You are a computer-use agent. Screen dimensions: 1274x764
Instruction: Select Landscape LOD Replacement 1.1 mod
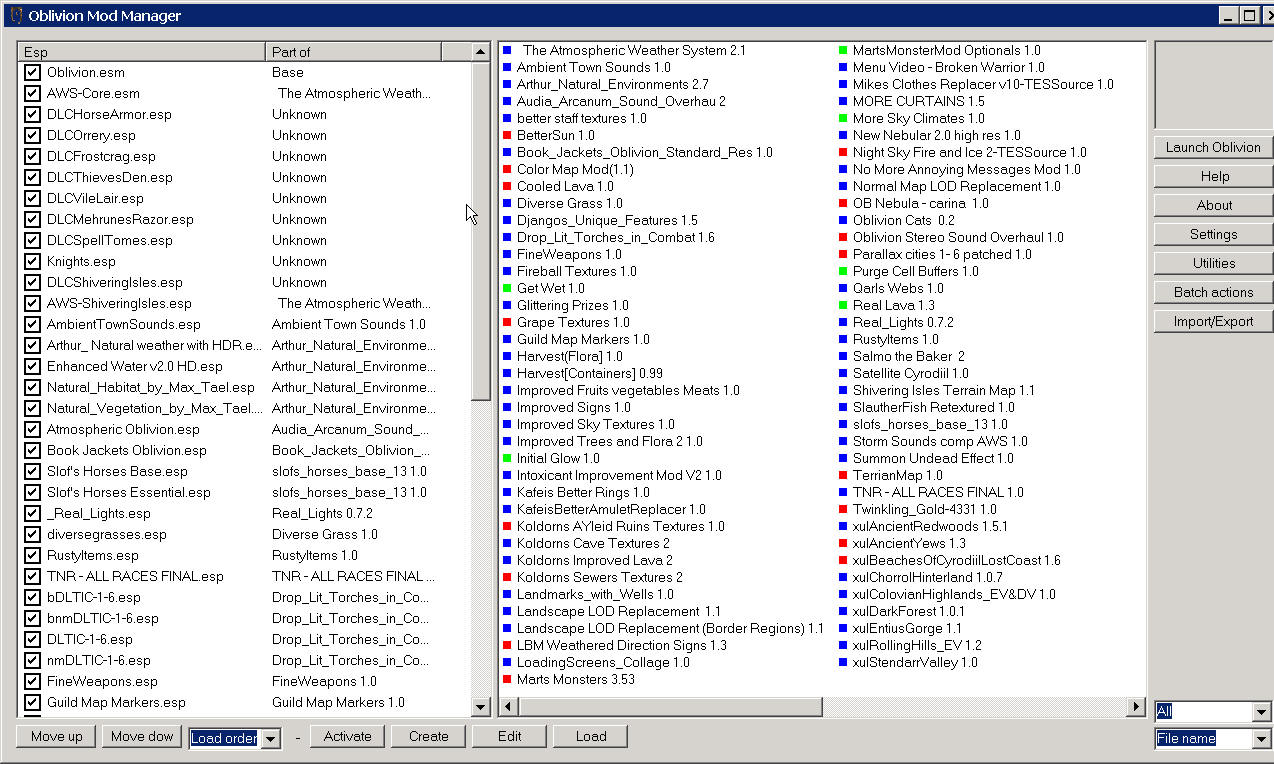point(618,611)
